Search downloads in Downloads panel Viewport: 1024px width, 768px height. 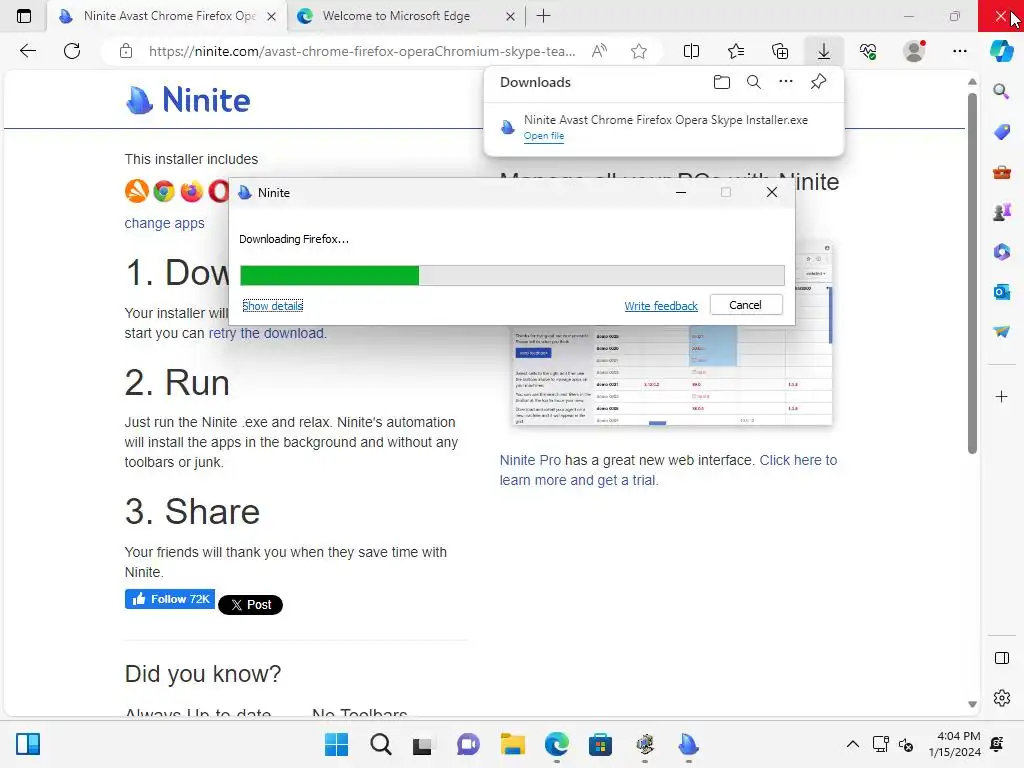point(754,82)
